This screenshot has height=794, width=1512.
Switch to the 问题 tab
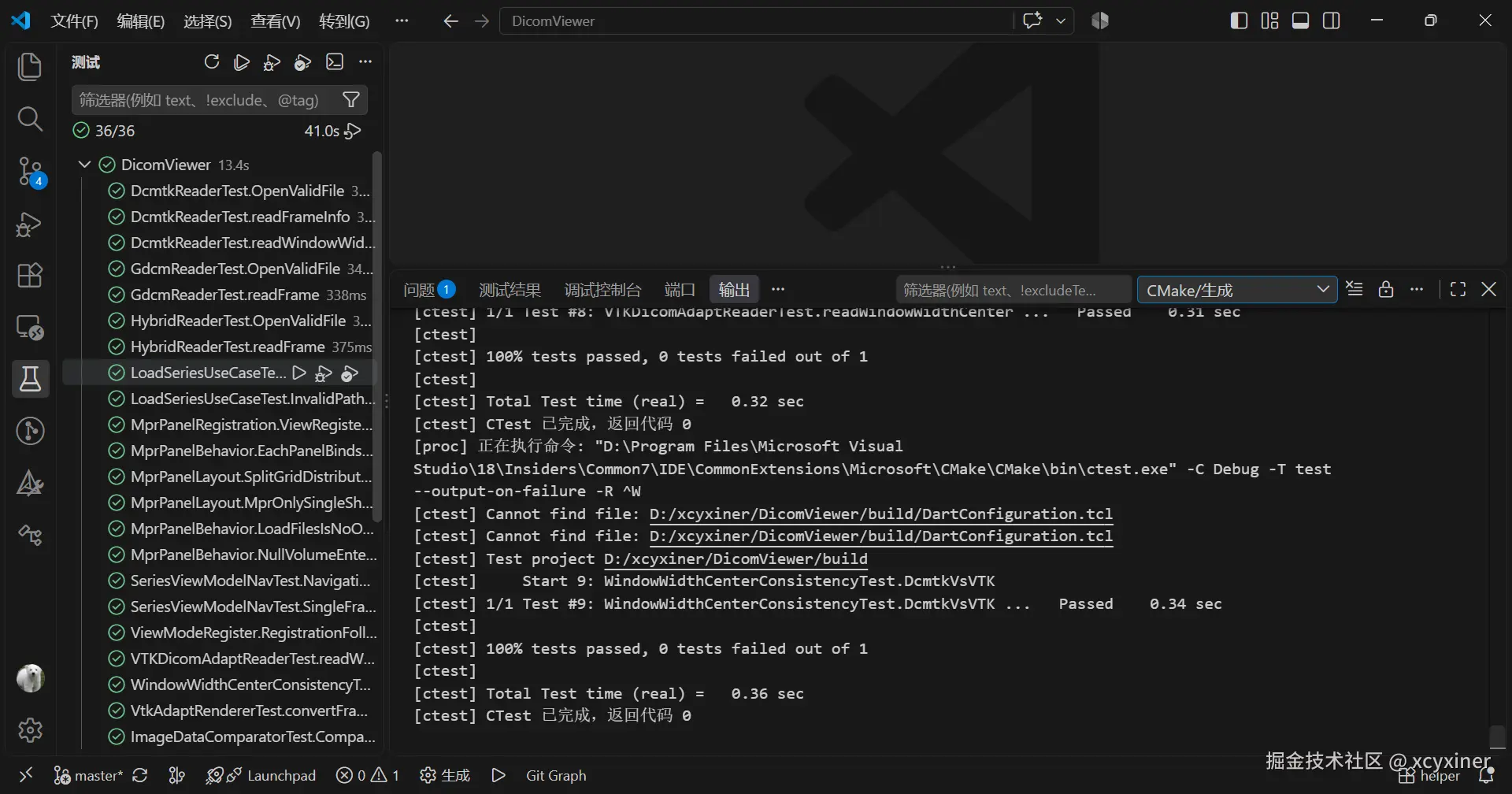click(429, 290)
